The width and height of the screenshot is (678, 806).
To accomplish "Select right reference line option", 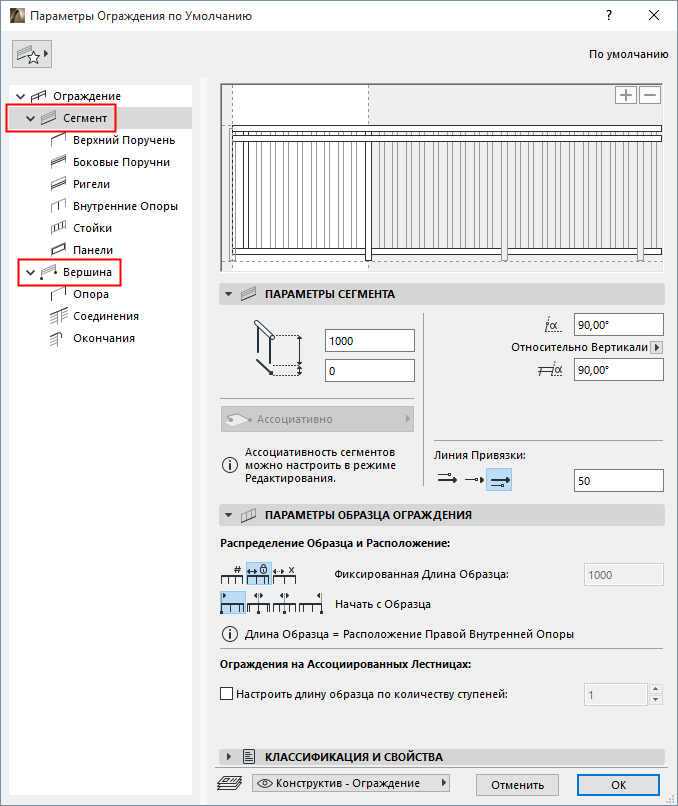I will (499, 480).
